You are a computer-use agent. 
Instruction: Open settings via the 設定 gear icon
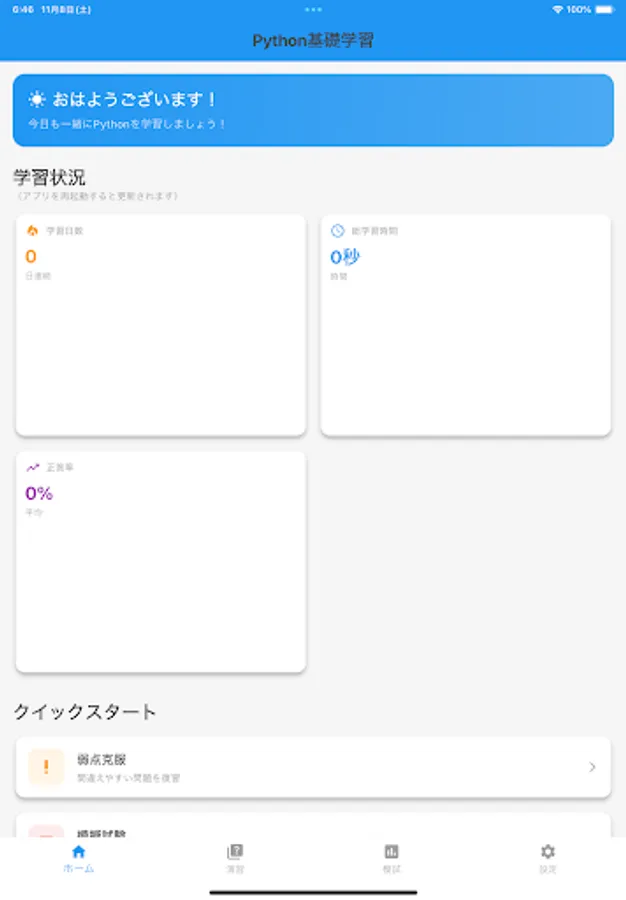tap(547, 853)
